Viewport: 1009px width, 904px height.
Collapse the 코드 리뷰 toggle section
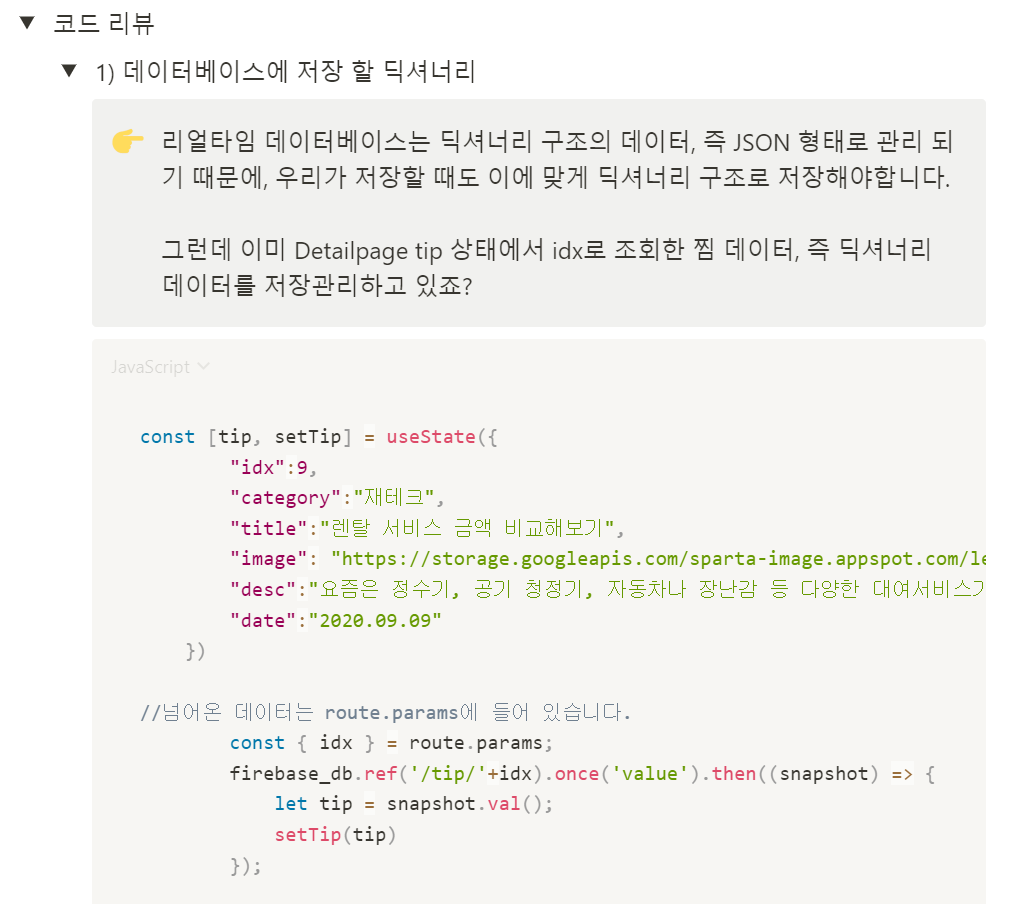tap(27, 23)
